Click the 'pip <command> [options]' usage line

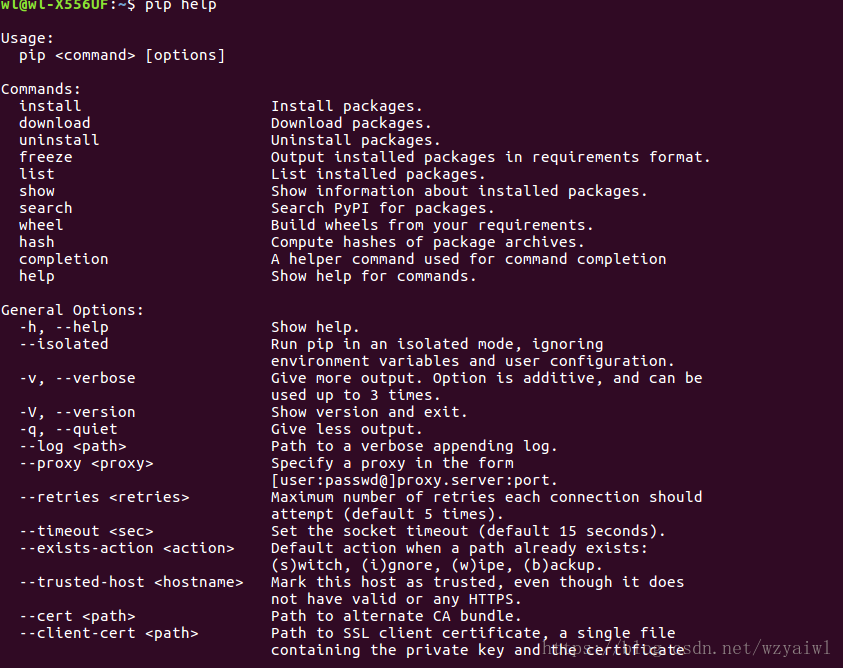coord(122,55)
